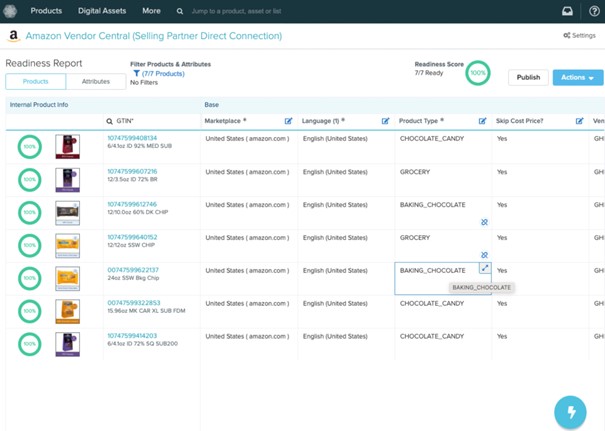The height and width of the screenshot is (431, 605).
Task: Click unlink icon in 12/10.0oz 60% DK CHIP row
Action: [x=484, y=222]
